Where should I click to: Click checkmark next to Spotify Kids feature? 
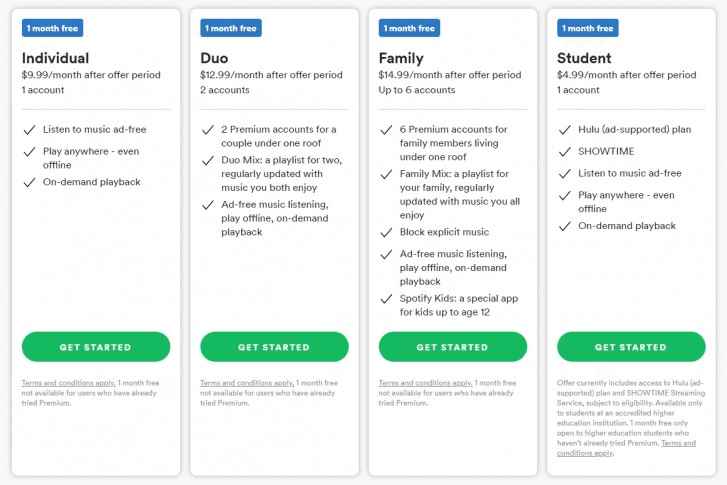[386, 299]
